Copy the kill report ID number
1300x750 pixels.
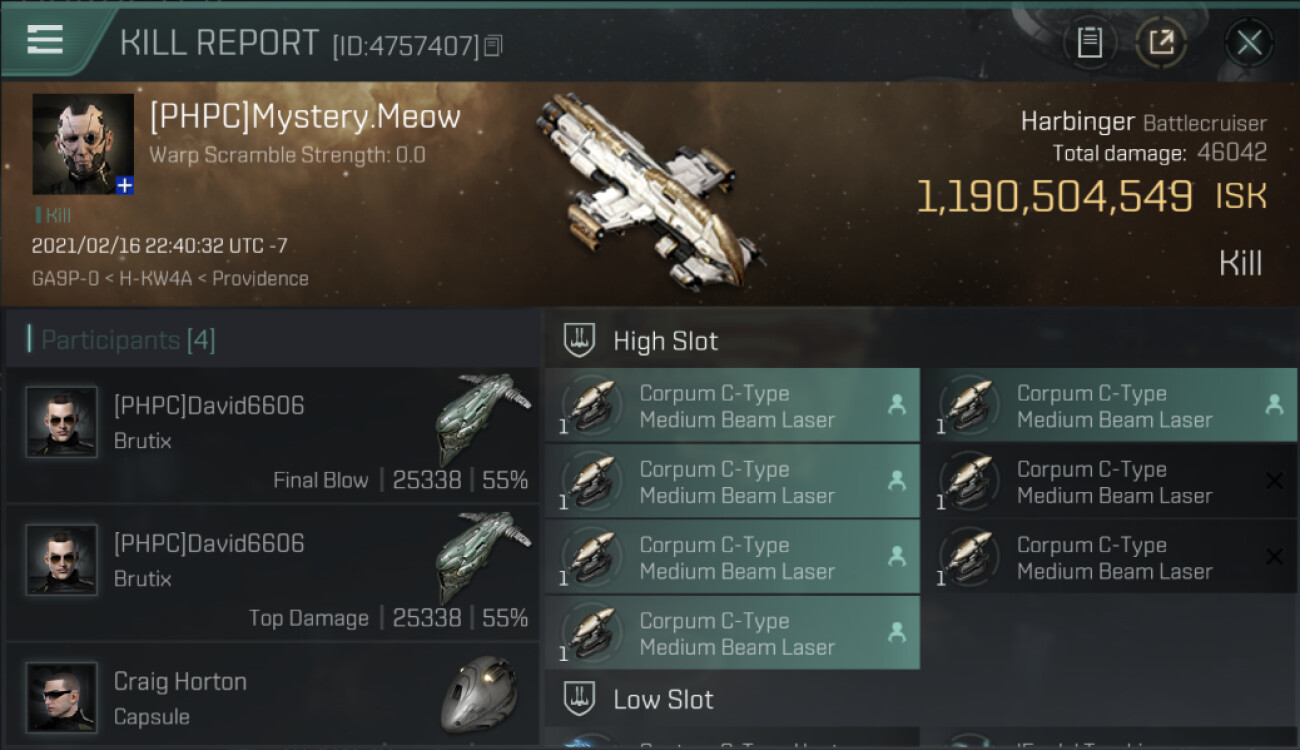493,46
